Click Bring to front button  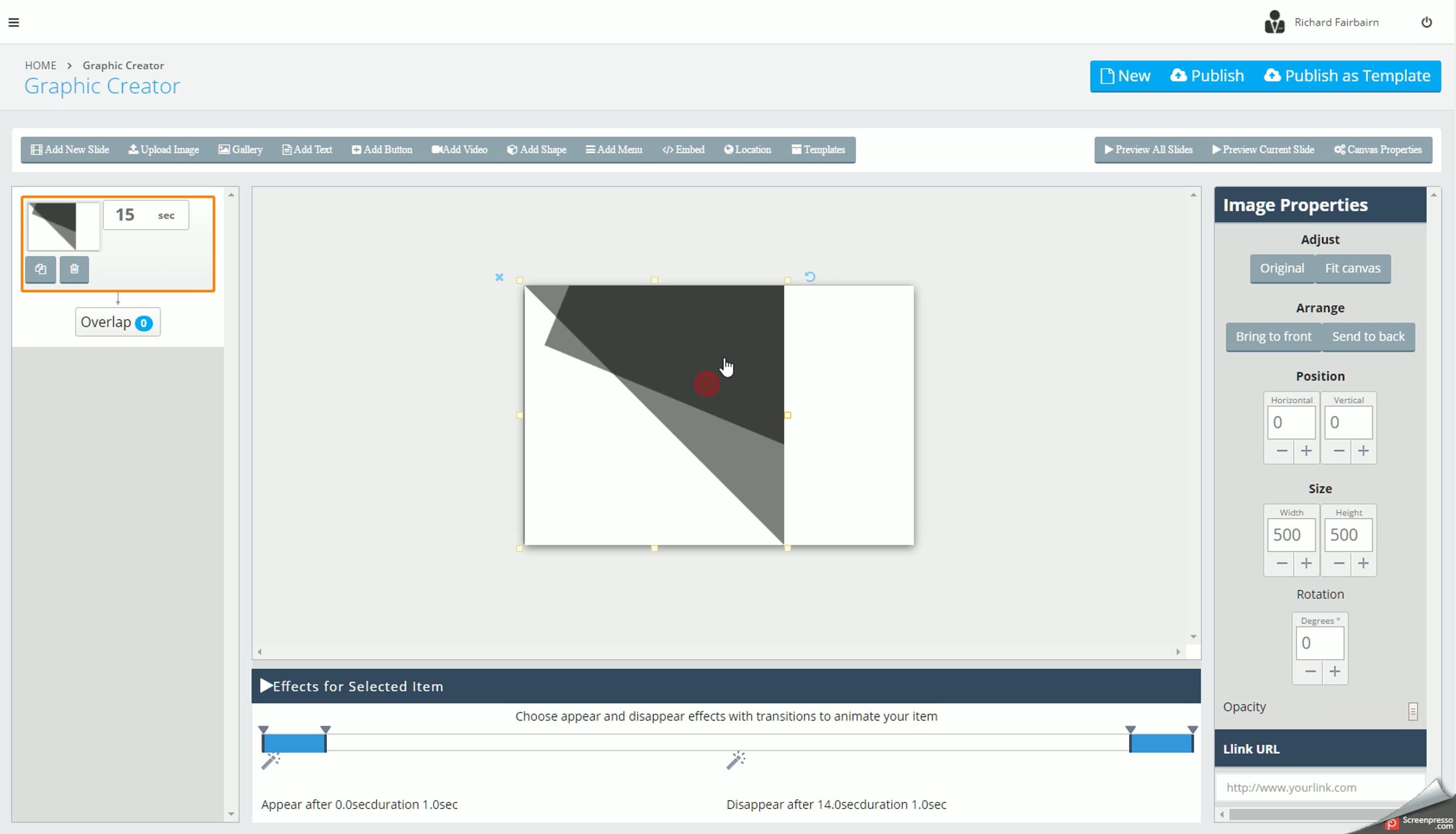pyautogui.click(x=1273, y=337)
